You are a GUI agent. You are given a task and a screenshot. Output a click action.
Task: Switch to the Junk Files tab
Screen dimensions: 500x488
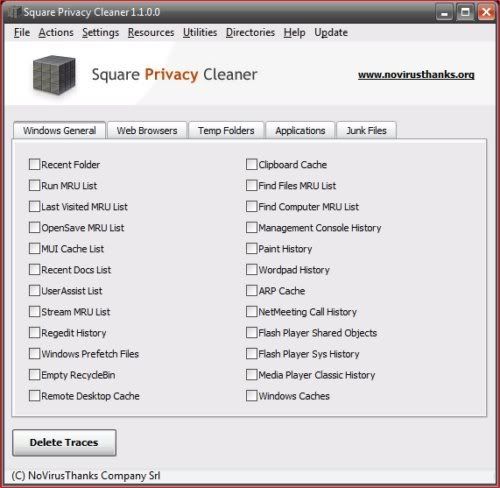[367, 130]
